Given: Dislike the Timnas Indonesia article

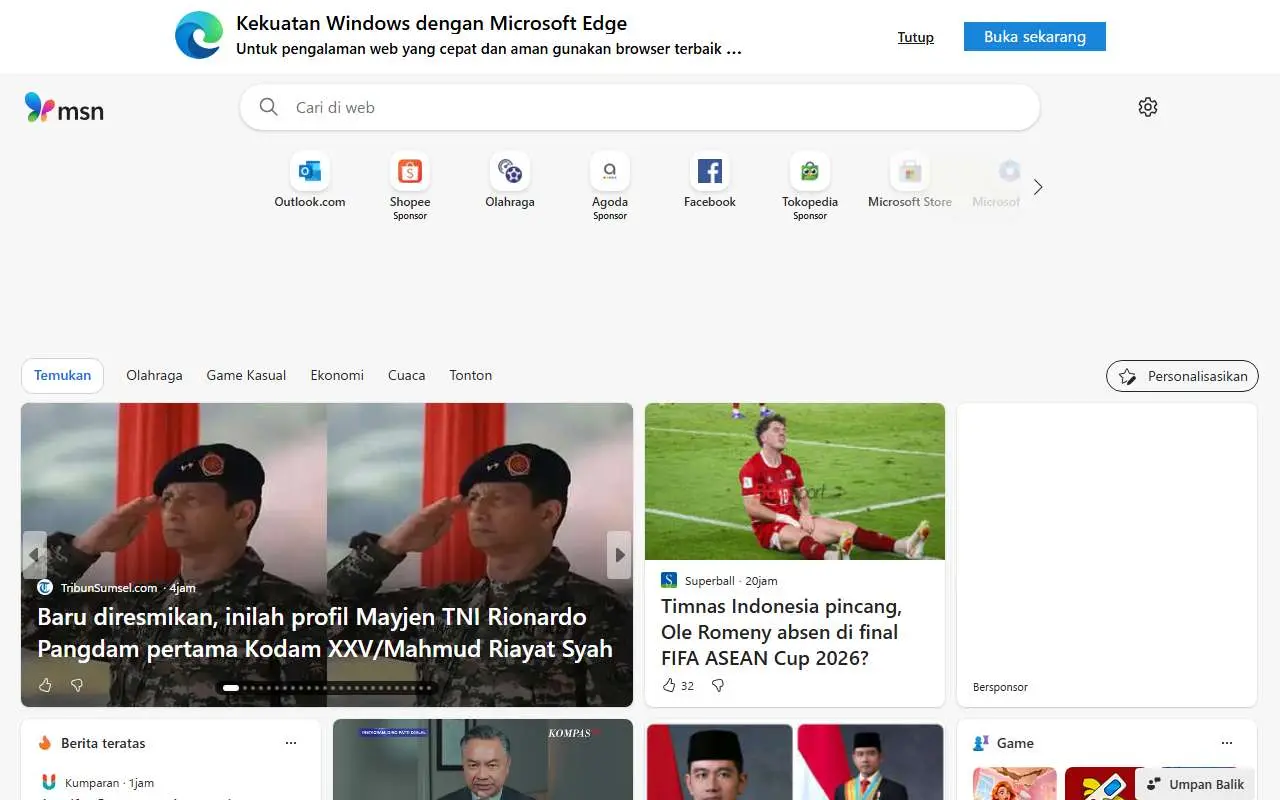Looking at the screenshot, I should [x=717, y=685].
